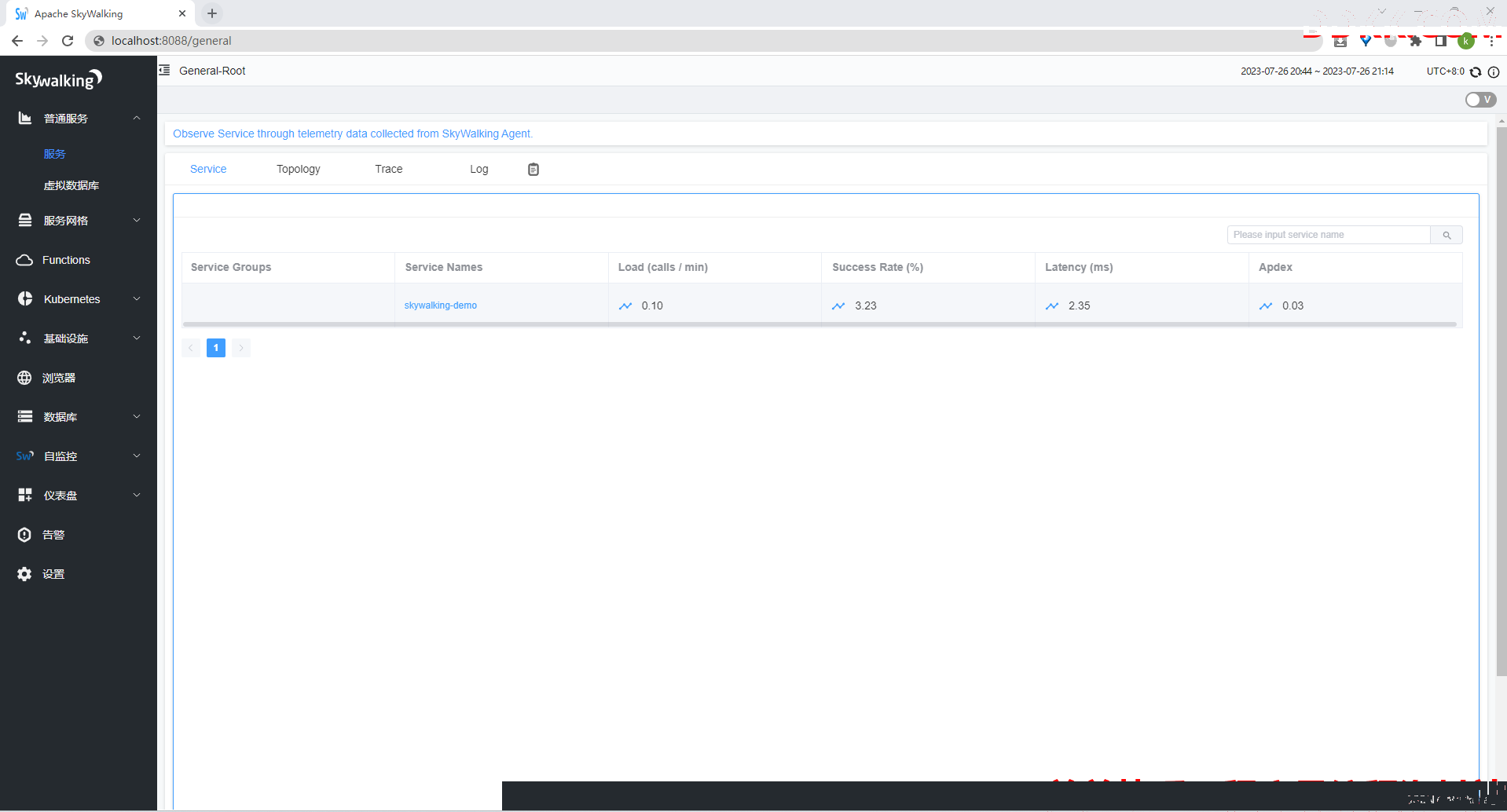Click the 告警 alert icon
Screen dimensions: 1507x812
pos(24,535)
